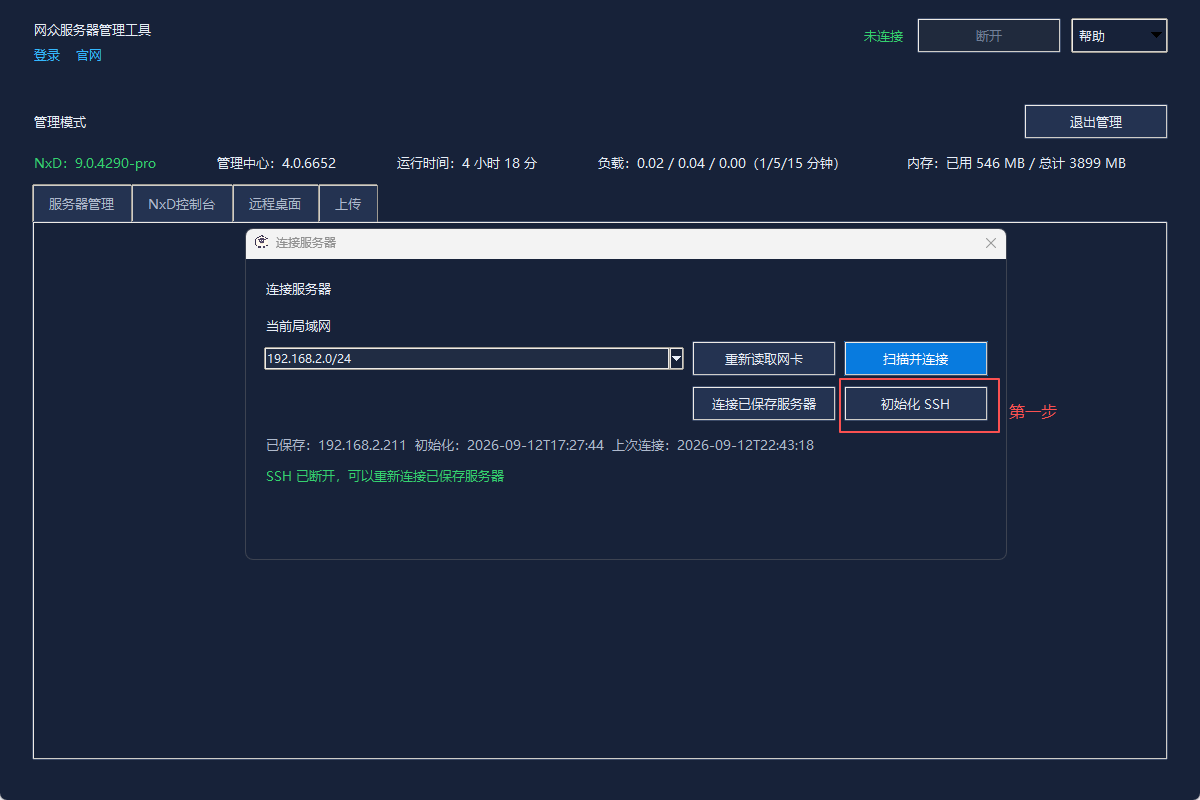Close the 连接服务器 dialog

coord(991,243)
